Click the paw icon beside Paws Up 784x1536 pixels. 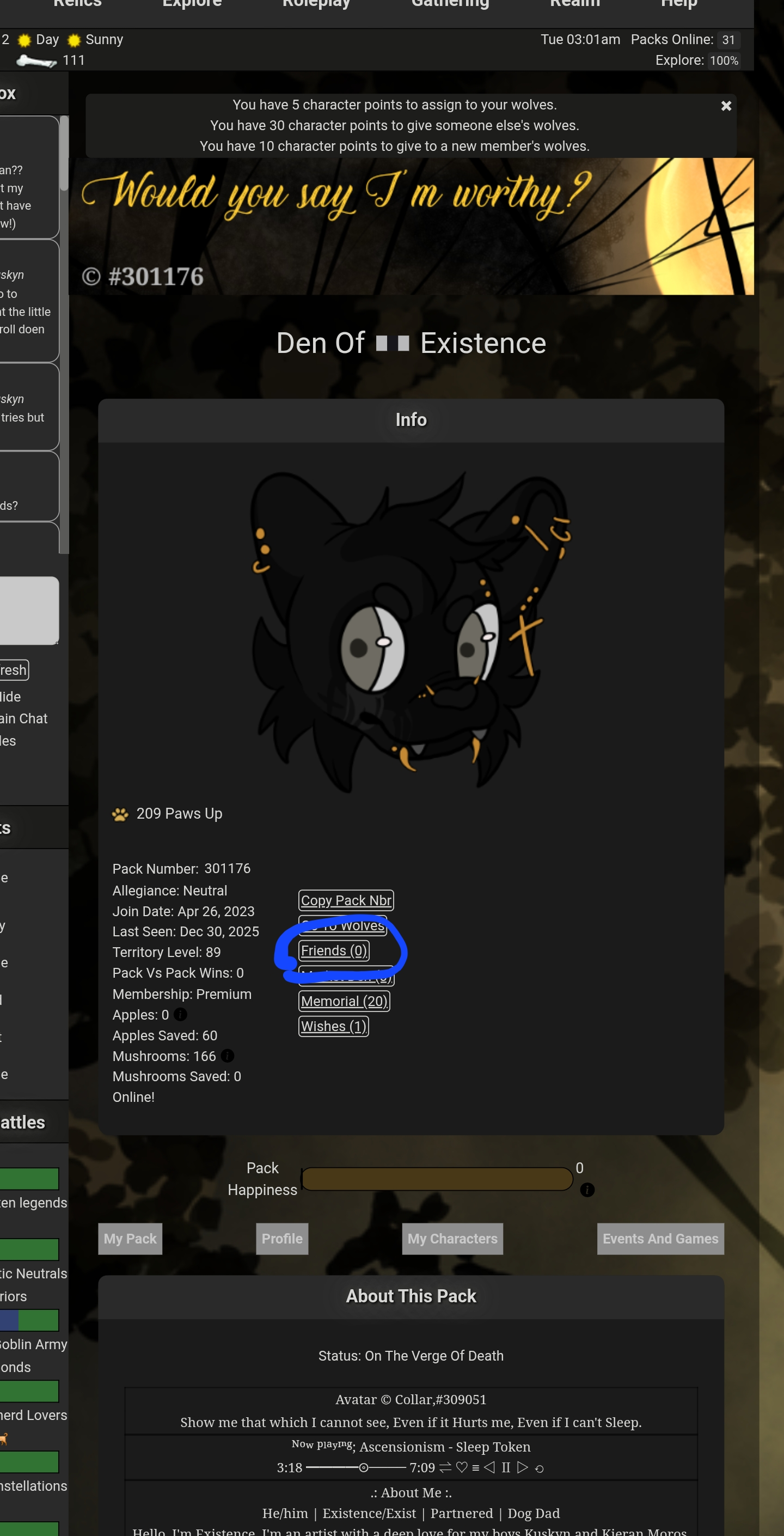click(120, 814)
